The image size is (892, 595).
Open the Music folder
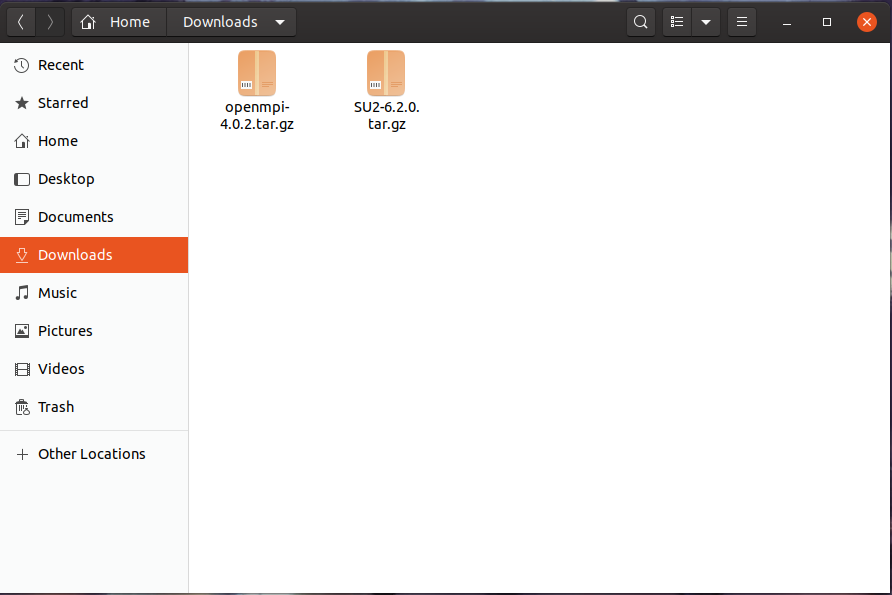tap(57, 293)
